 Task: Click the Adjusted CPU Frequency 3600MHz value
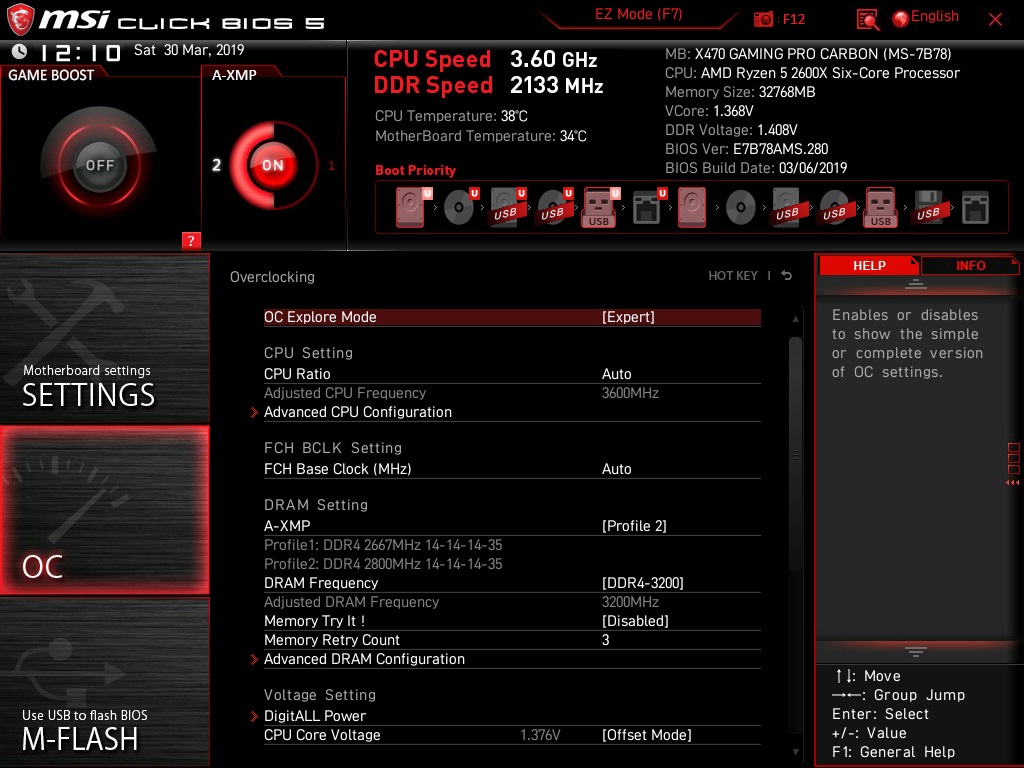(630, 393)
